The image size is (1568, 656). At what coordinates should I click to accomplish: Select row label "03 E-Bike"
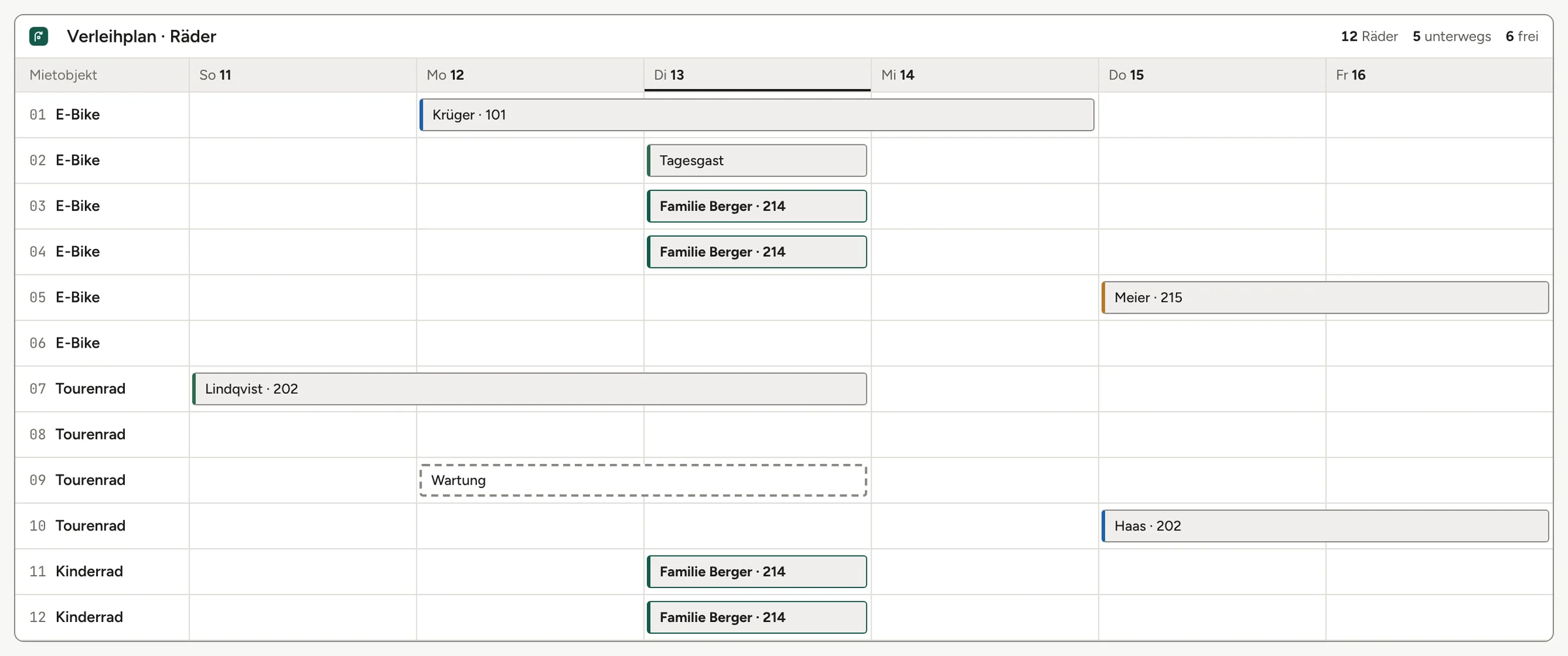65,206
